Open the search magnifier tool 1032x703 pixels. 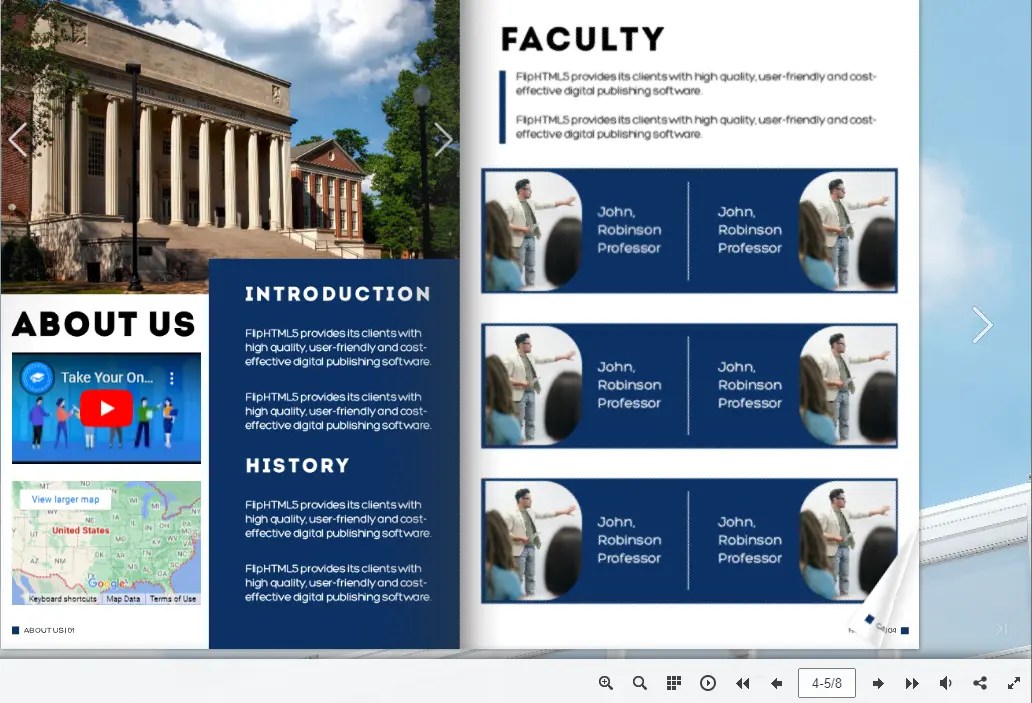639,683
